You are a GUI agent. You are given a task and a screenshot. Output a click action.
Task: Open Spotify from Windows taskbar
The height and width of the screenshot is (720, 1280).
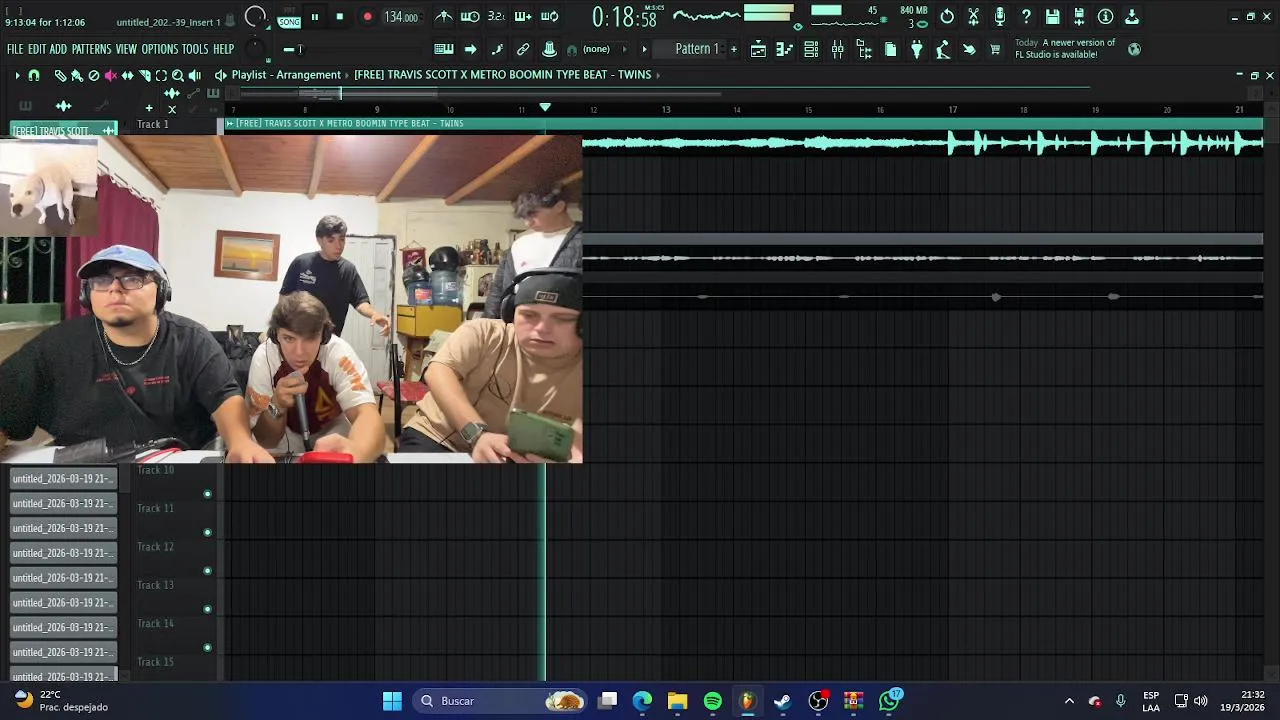coord(713,701)
